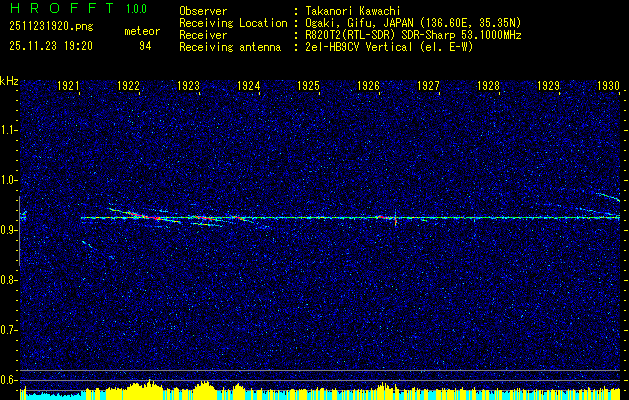Click the 1.0 kHz frequency label
The height and width of the screenshot is (400, 629).
coord(8,180)
